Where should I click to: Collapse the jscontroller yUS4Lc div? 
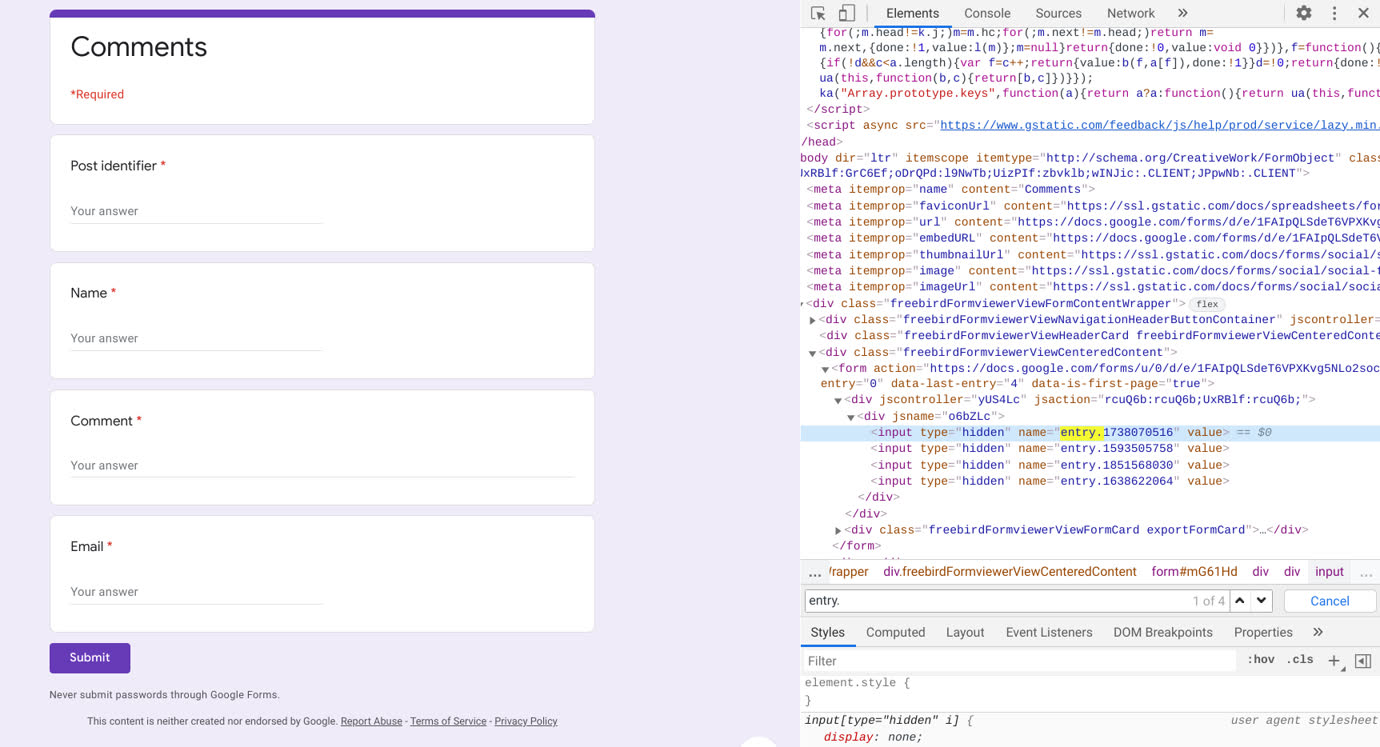(x=838, y=401)
